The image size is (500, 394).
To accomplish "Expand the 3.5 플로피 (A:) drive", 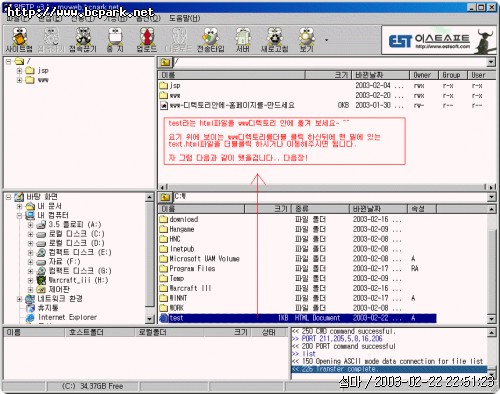I will pyautogui.click(x=31, y=225).
